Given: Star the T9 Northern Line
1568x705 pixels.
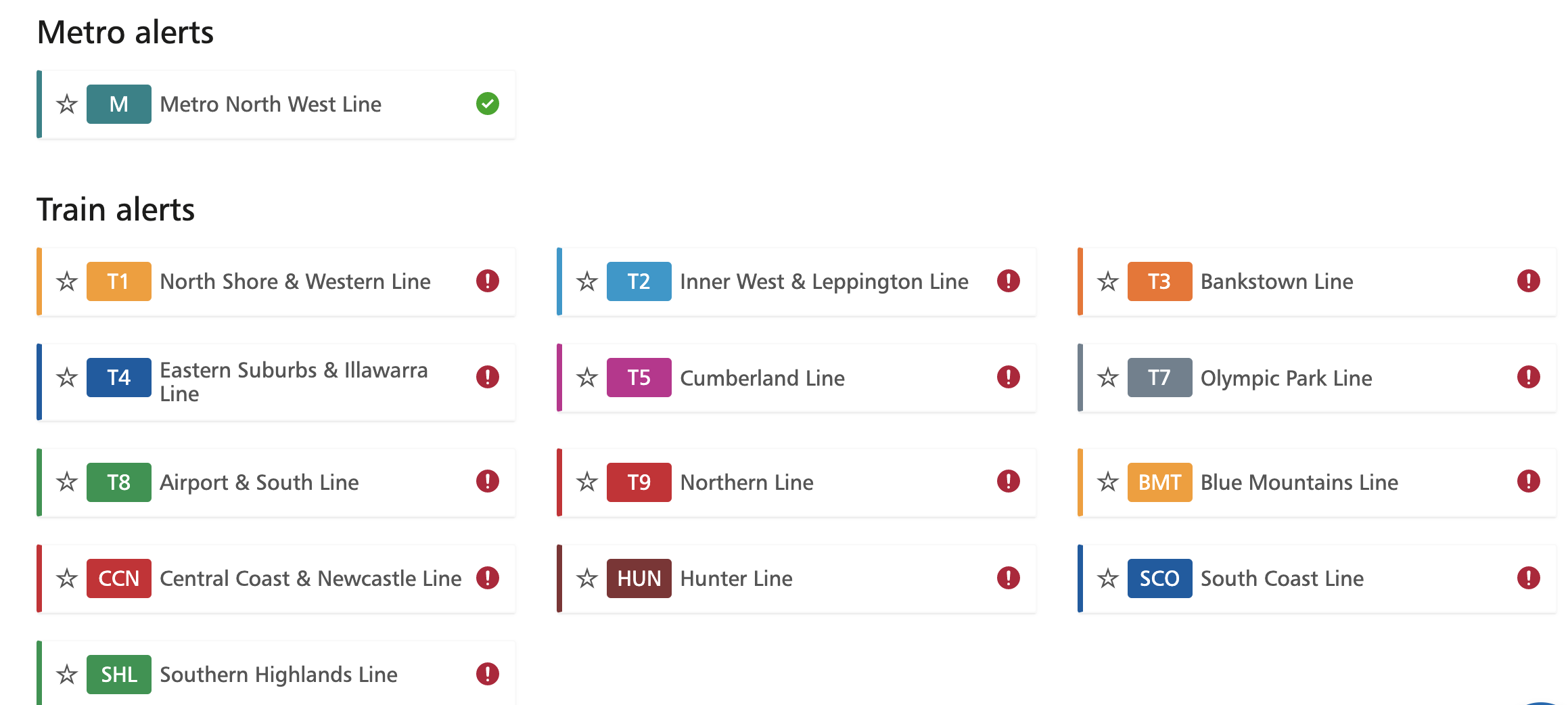Looking at the screenshot, I should coord(586,482).
